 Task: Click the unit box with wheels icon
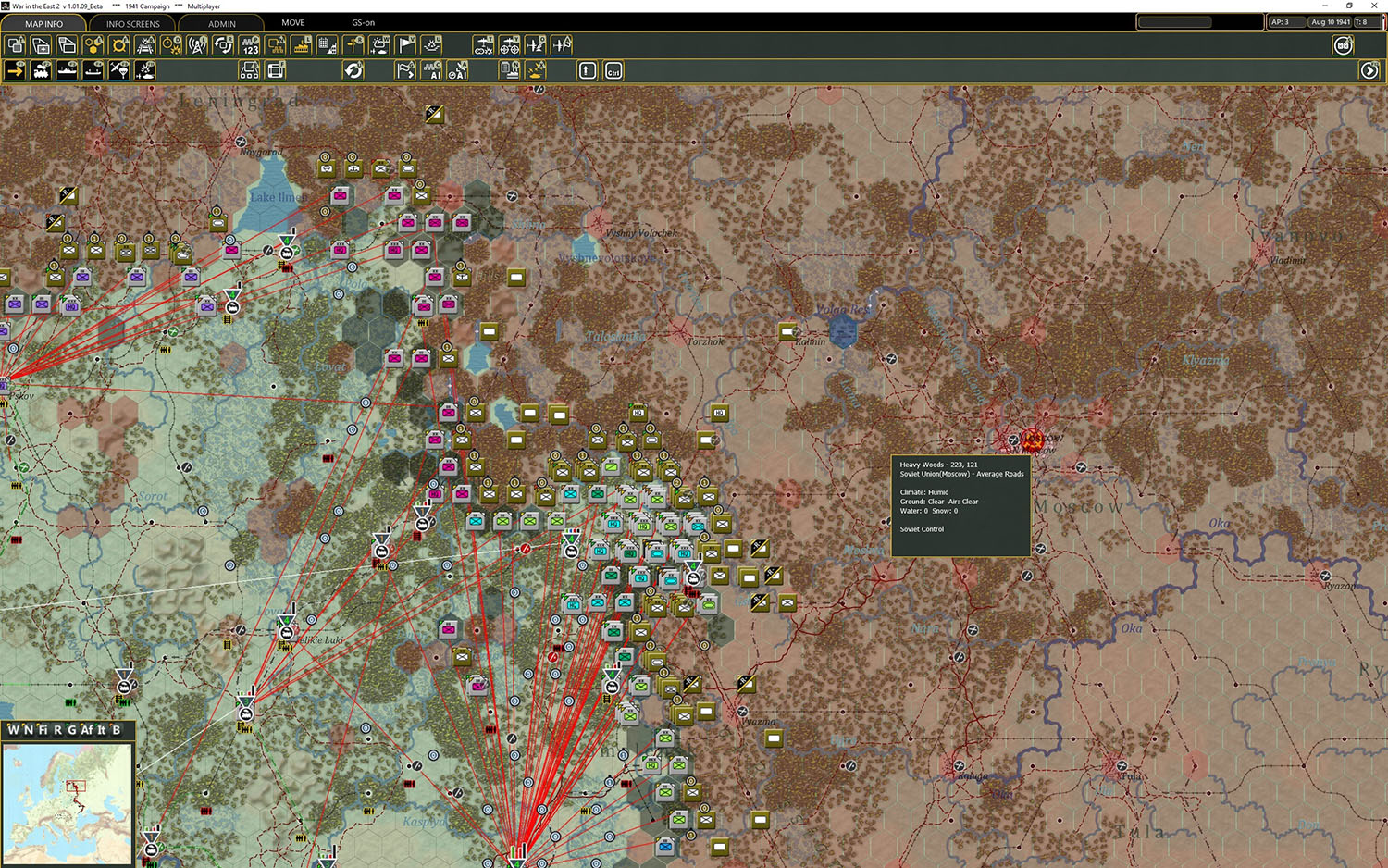pos(250,70)
